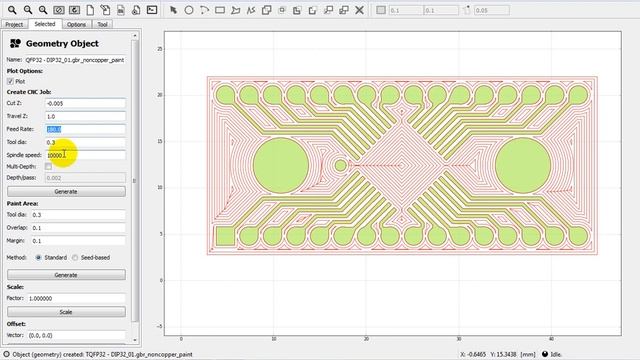This screenshot has height=360, width=640.
Task: Click the Grid X toolbar field
Action: click(x=405, y=10)
